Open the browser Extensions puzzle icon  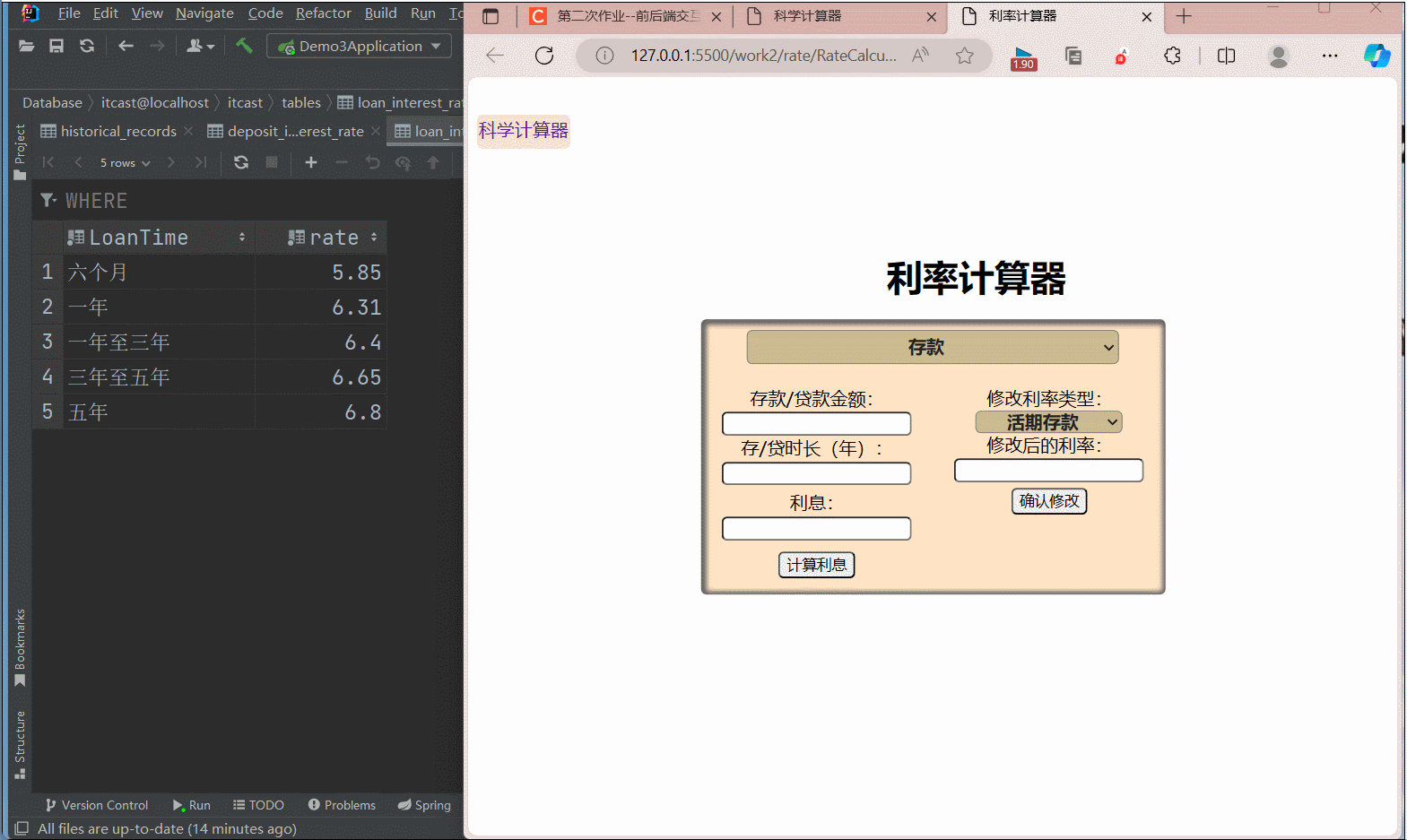point(1172,56)
